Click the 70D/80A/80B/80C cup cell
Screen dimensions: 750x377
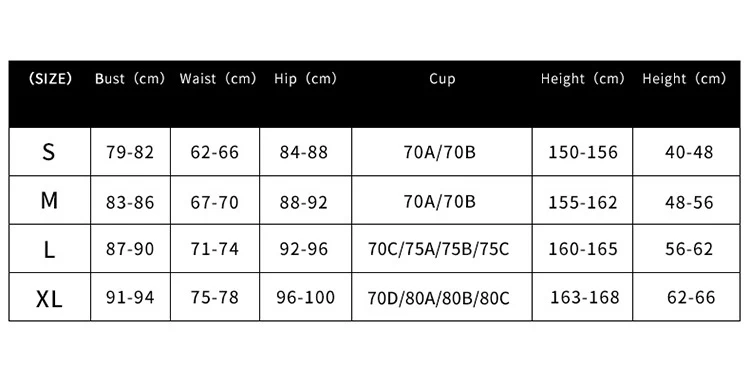[x=439, y=298]
